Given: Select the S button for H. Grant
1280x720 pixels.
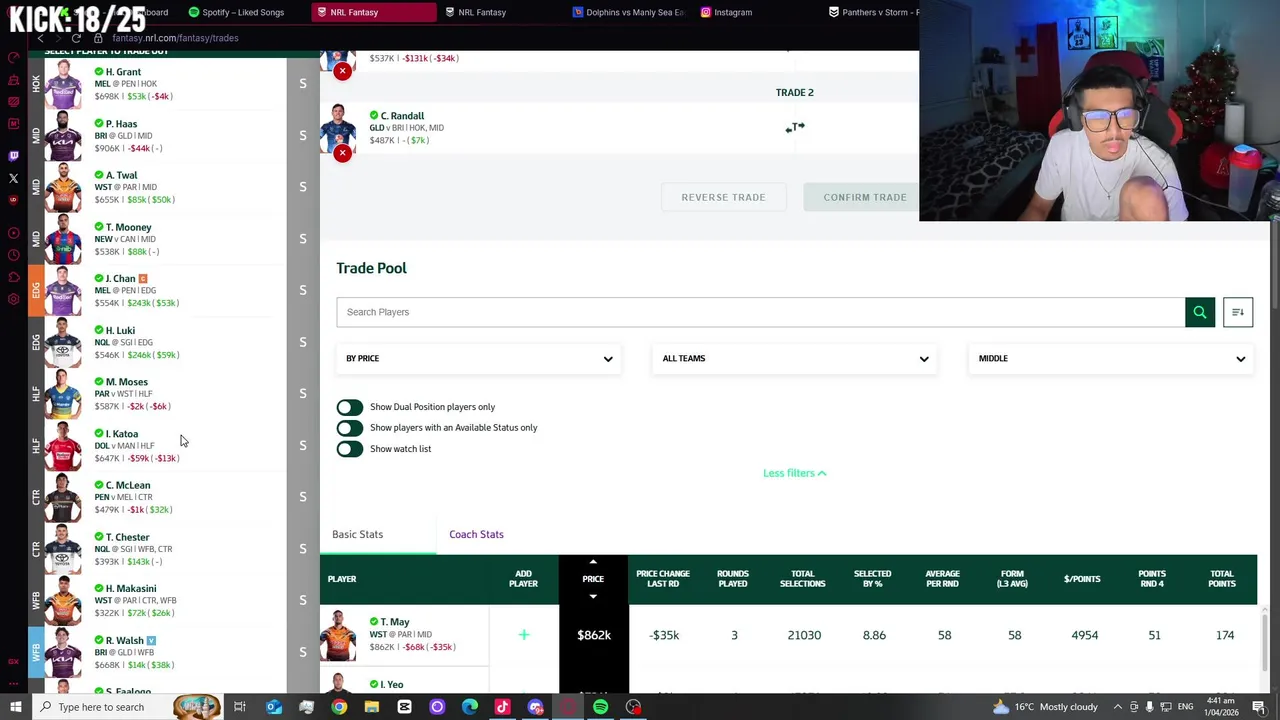Looking at the screenshot, I should 303,83.
